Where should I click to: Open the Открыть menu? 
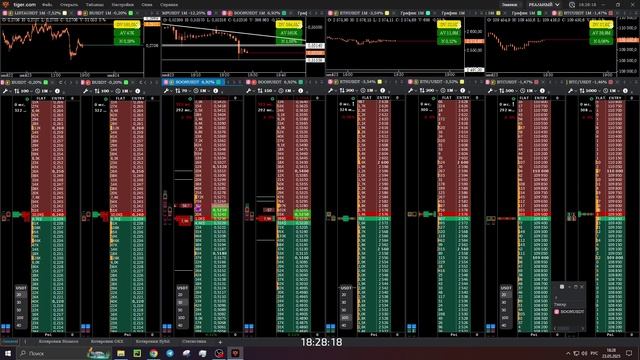69,4
